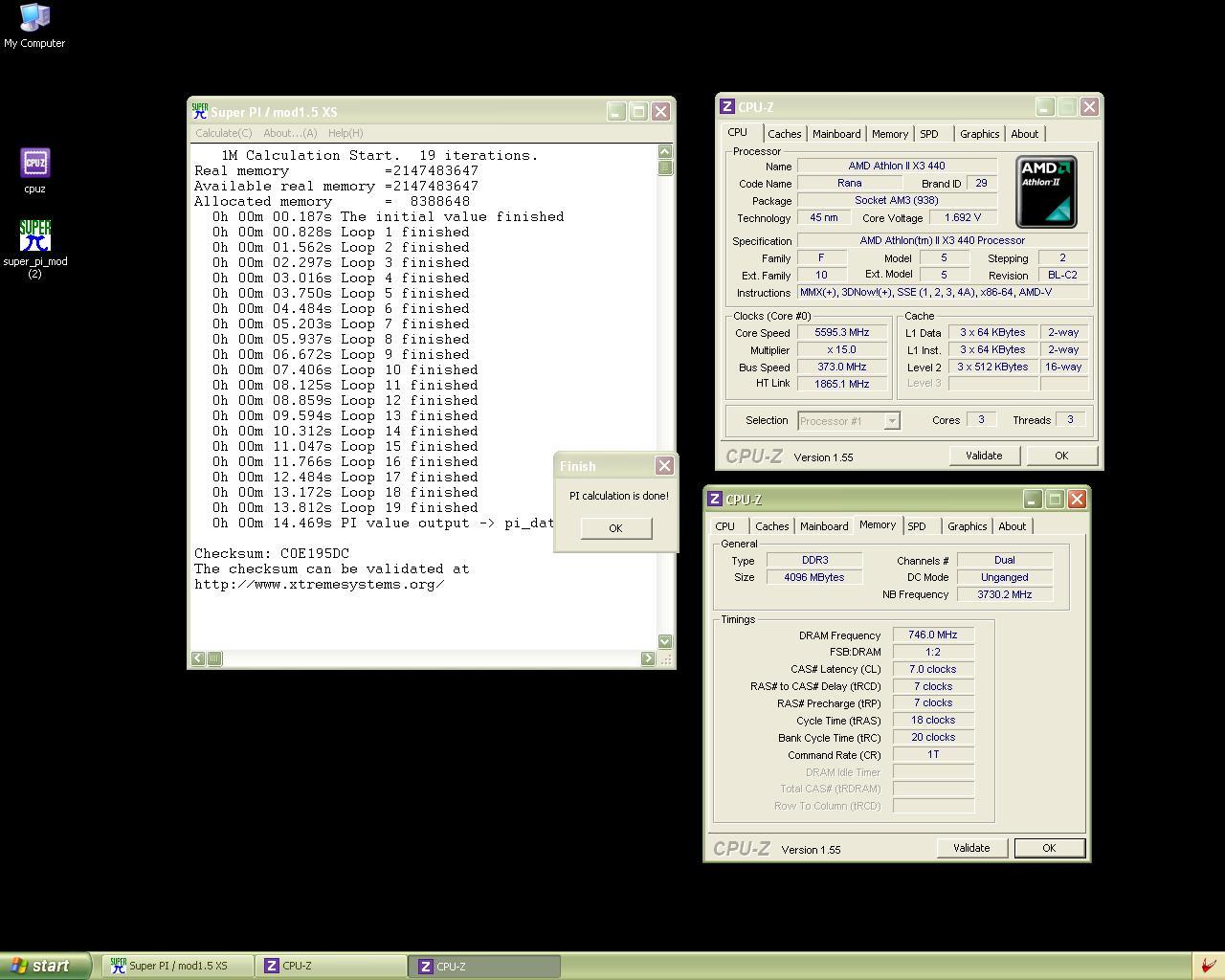Activate the second CPU-Z taskbar button
1225x980 pixels.
[x=484, y=967]
